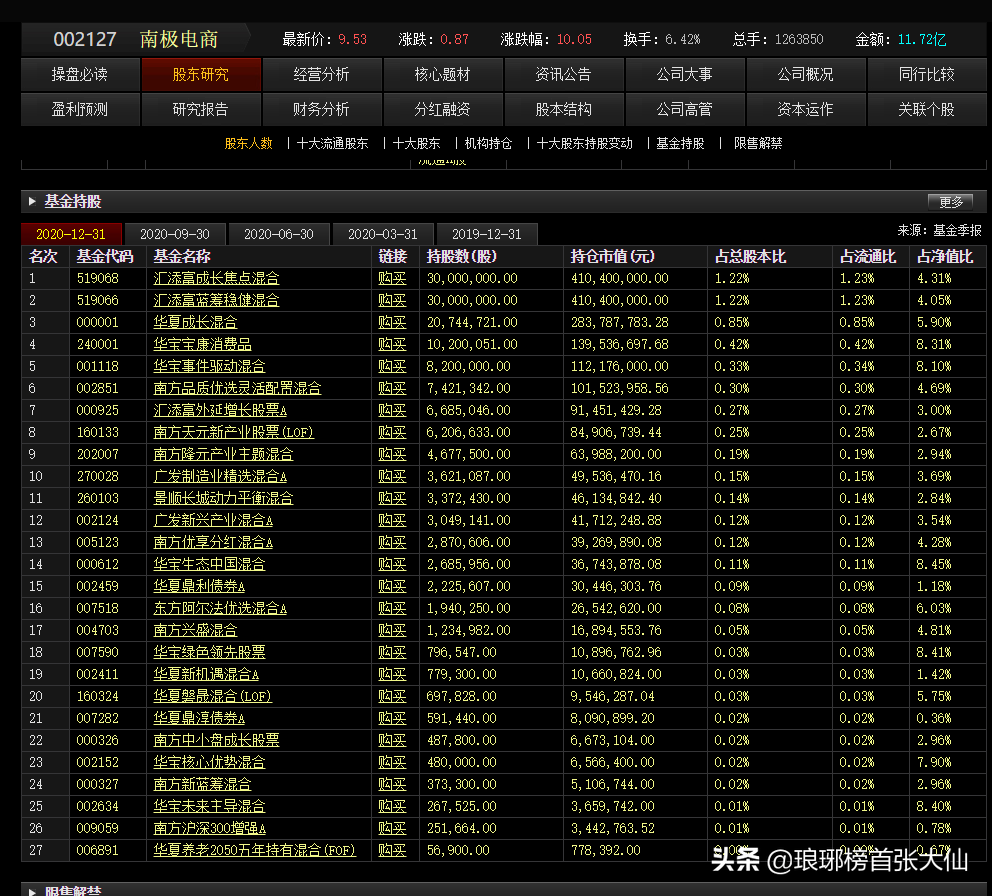
Task: Expand the 基金持股 section triangle
Action: [32, 201]
